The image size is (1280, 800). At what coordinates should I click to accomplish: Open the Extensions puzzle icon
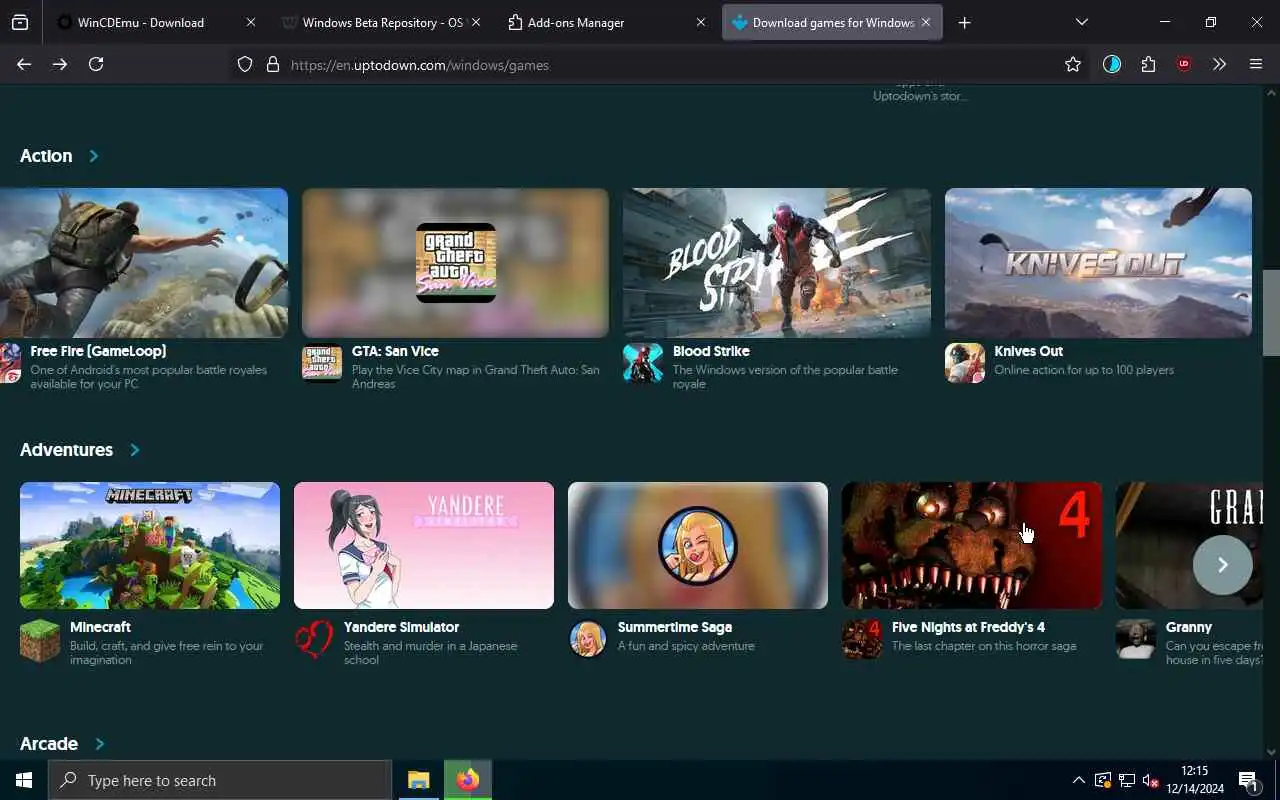point(1148,64)
